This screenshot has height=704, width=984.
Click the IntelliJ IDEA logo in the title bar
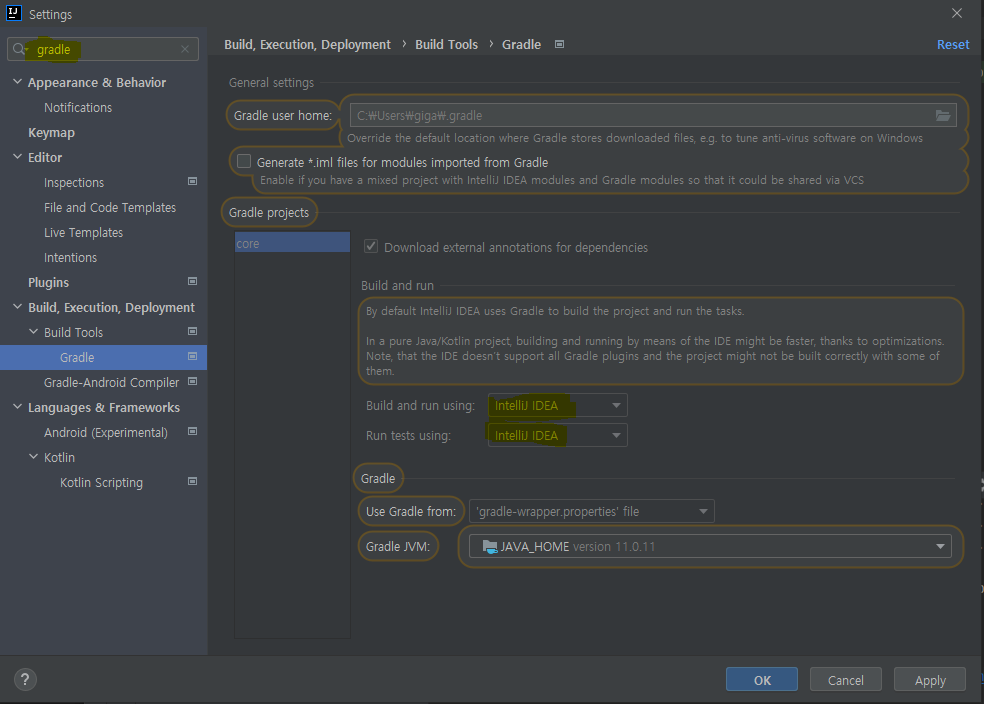pyautogui.click(x=13, y=13)
